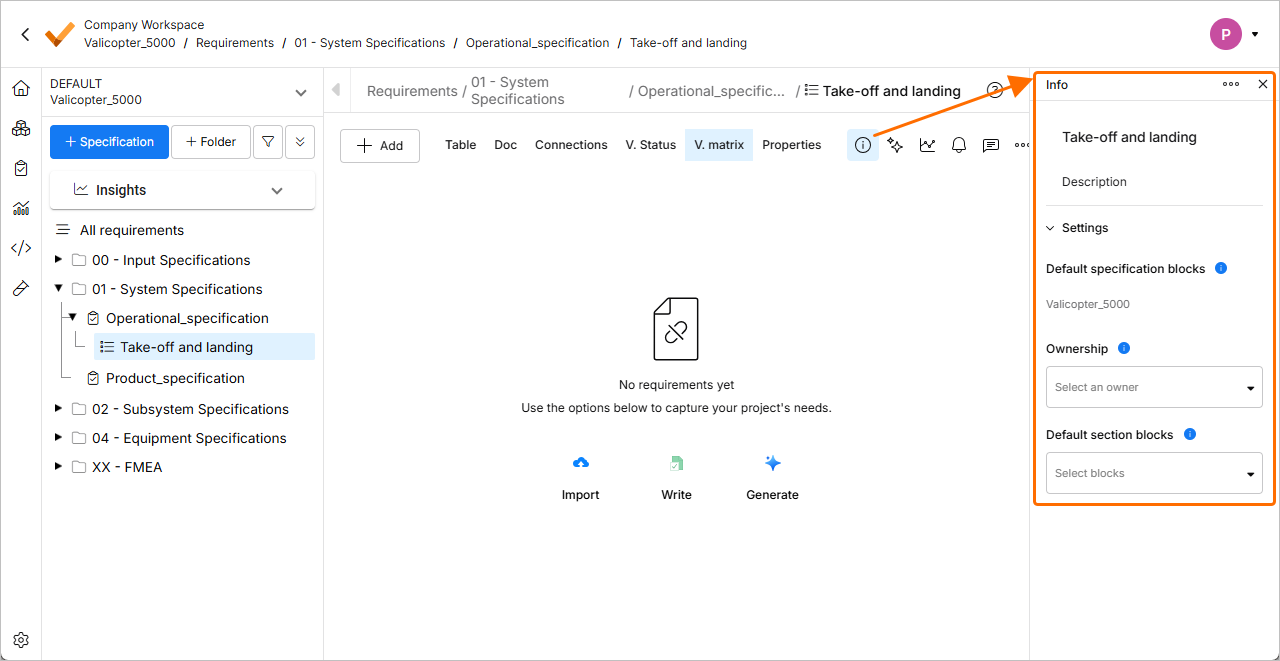This screenshot has width=1280, height=661.
Task: Click Valicopter_5000 in the top breadcrumb
Action: 130,43
